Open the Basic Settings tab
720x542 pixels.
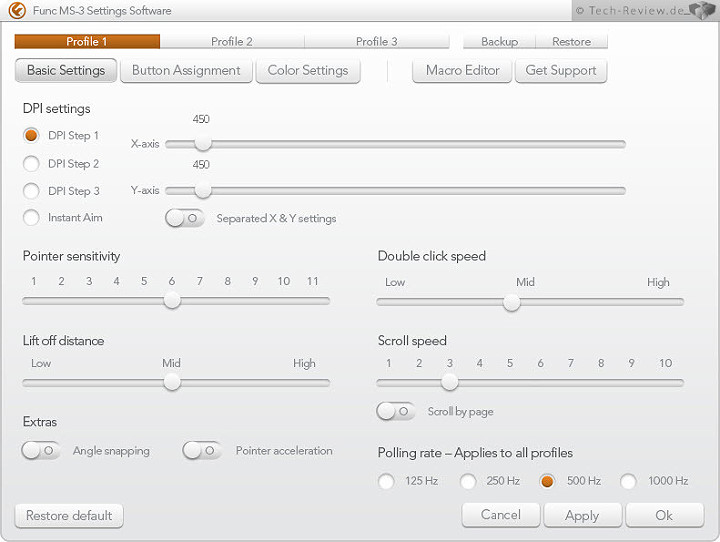(66, 70)
